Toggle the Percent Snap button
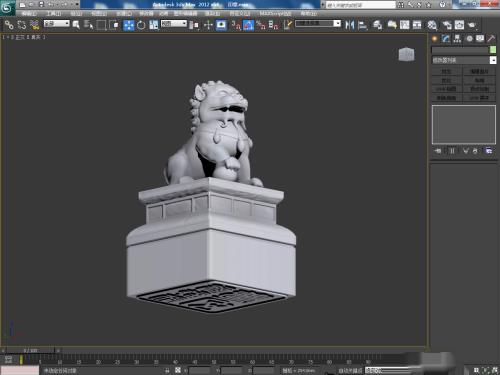500x375 pixels. pos(261,25)
